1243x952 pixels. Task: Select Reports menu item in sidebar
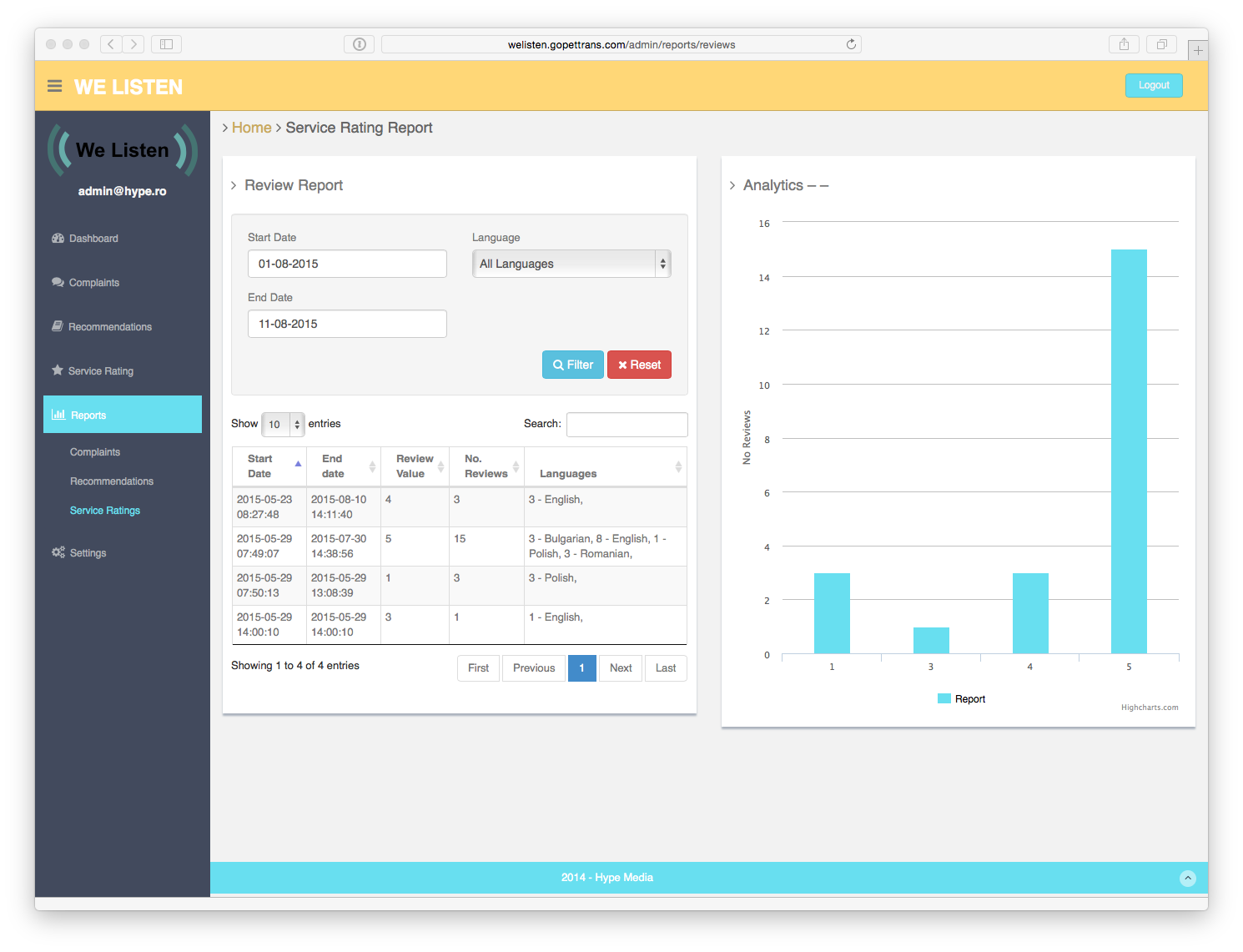(x=123, y=415)
